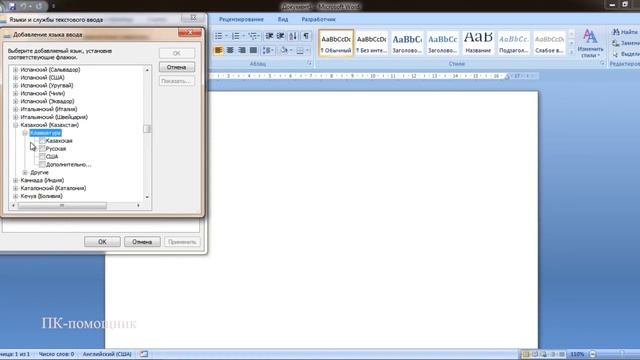Viewport: 640px width, 360px height.
Task: Open the Рецензирование ribbon tab
Action: pyautogui.click(x=241, y=19)
